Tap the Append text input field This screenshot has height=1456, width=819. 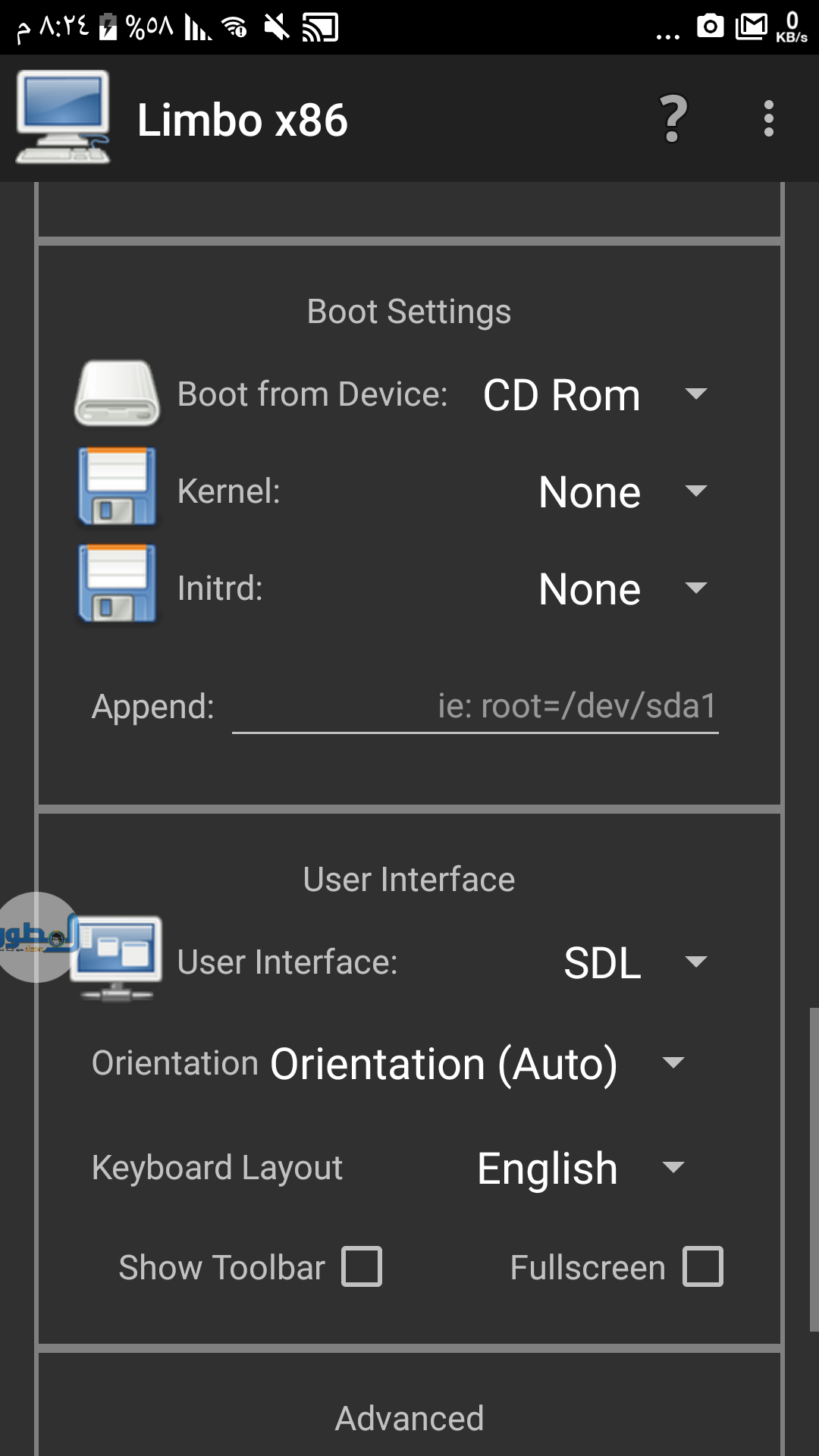(475, 707)
